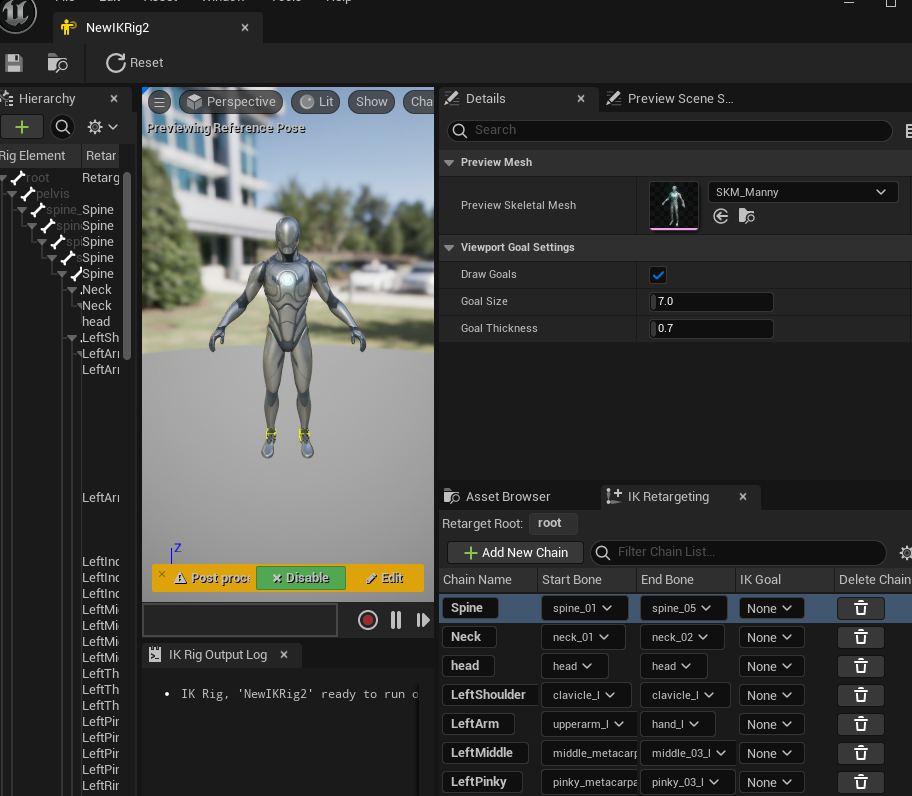912x796 pixels.
Task: Collapse the Preview Mesh section
Action: [449, 163]
